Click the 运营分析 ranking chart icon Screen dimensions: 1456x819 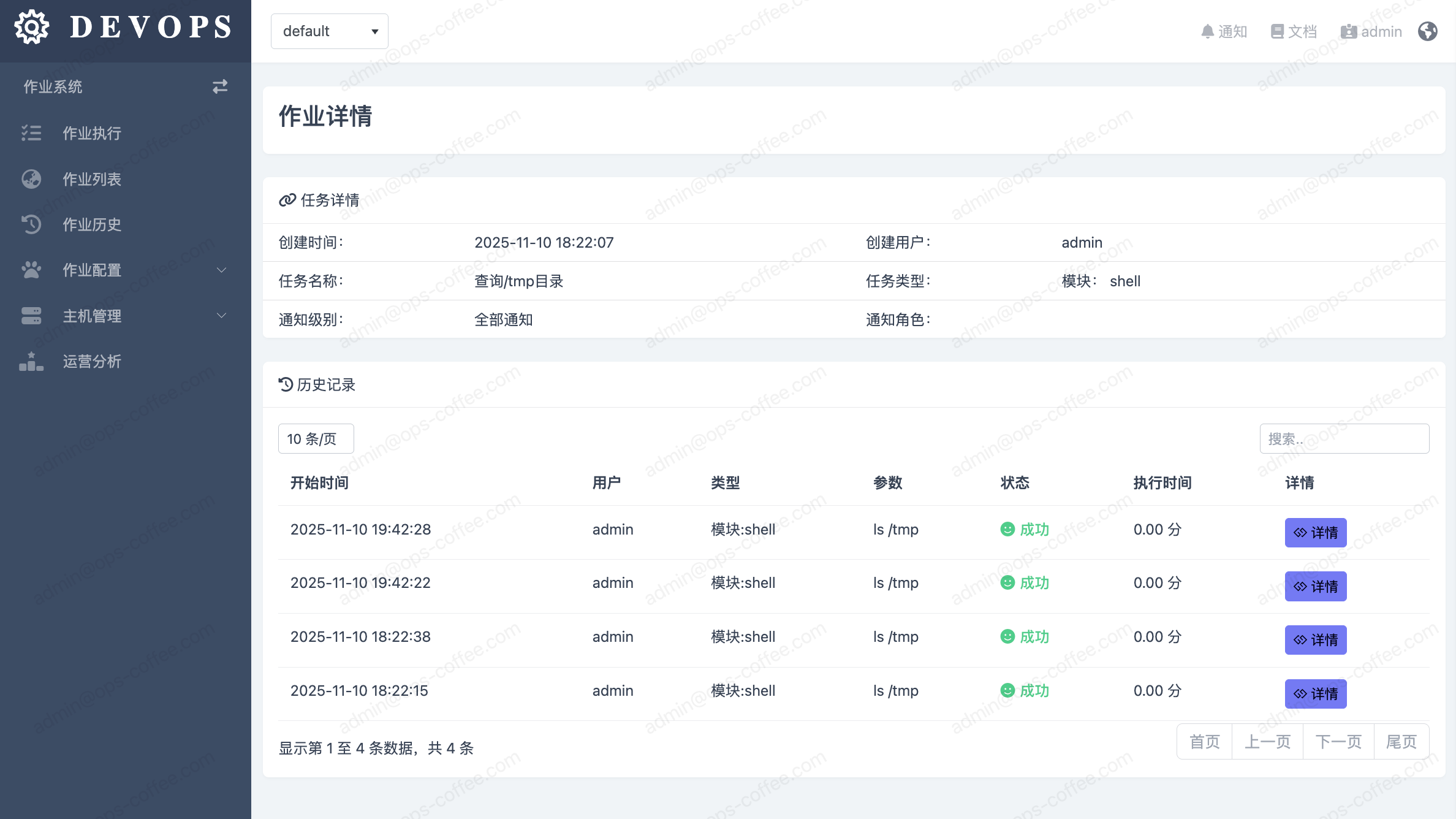pos(31,362)
